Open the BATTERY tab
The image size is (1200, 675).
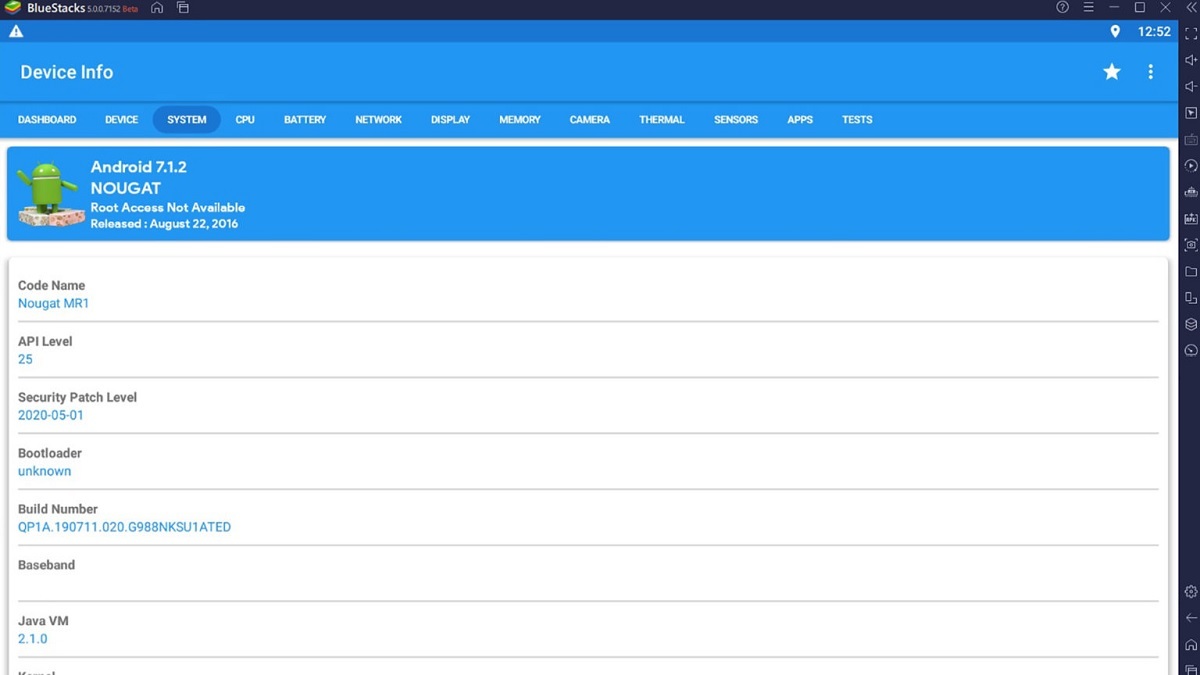pos(305,120)
